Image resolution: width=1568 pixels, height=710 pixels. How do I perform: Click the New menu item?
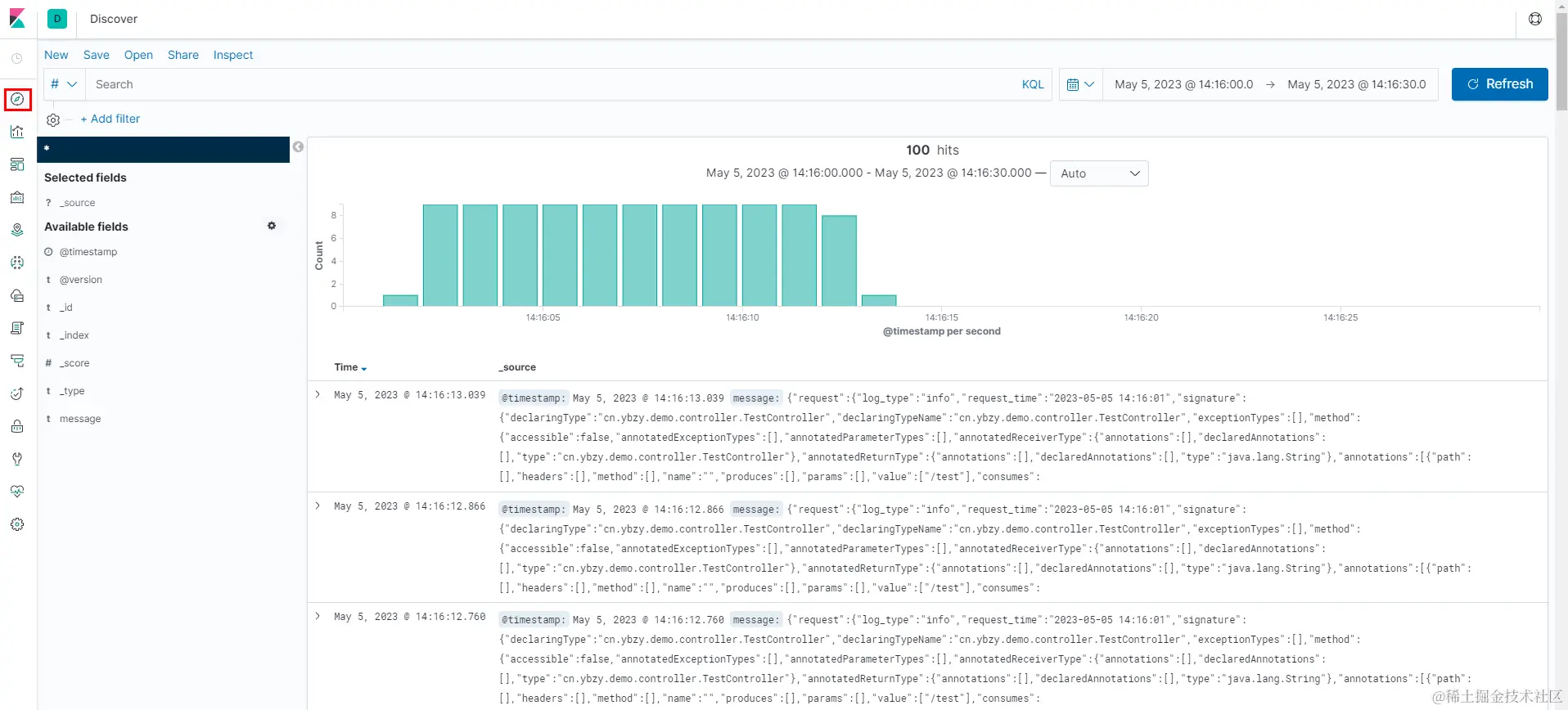click(x=56, y=55)
